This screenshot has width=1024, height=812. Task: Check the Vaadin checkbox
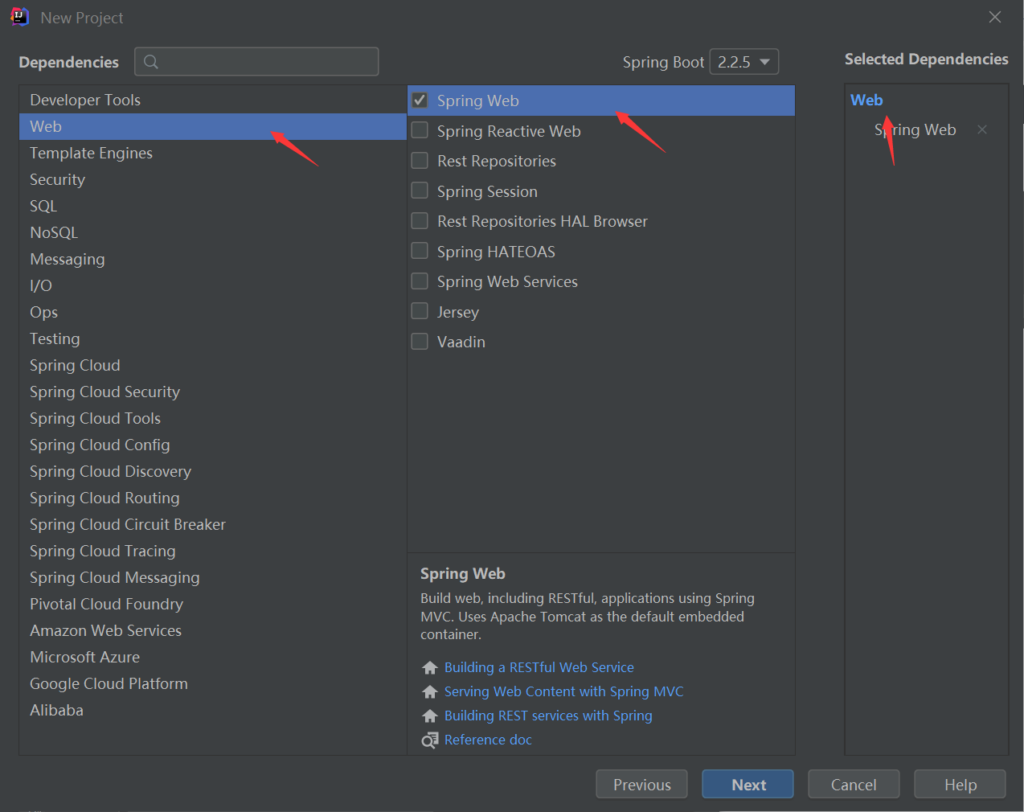point(420,342)
